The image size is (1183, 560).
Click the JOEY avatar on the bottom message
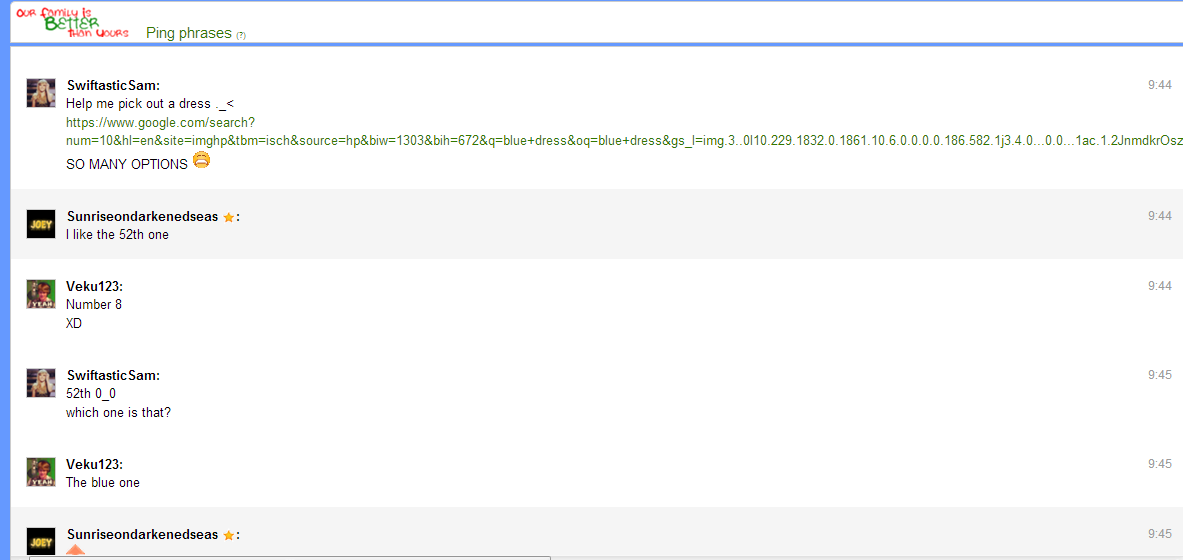41,541
